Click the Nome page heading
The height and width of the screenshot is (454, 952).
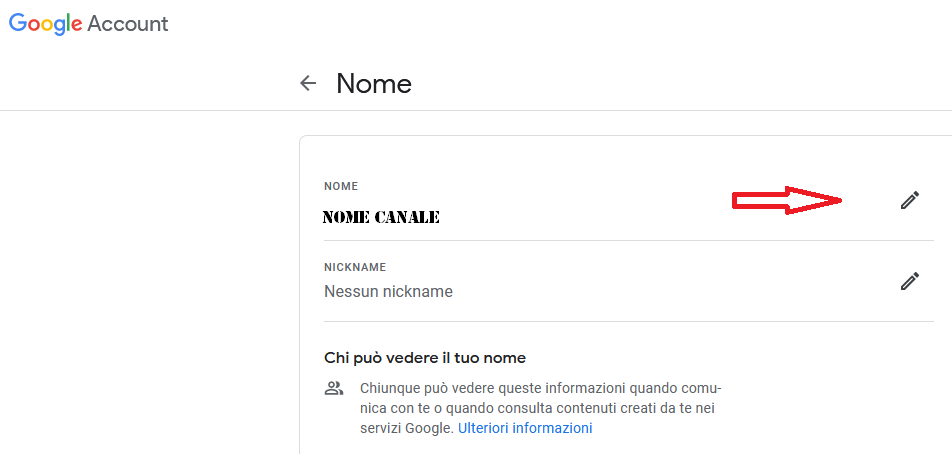click(x=374, y=83)
